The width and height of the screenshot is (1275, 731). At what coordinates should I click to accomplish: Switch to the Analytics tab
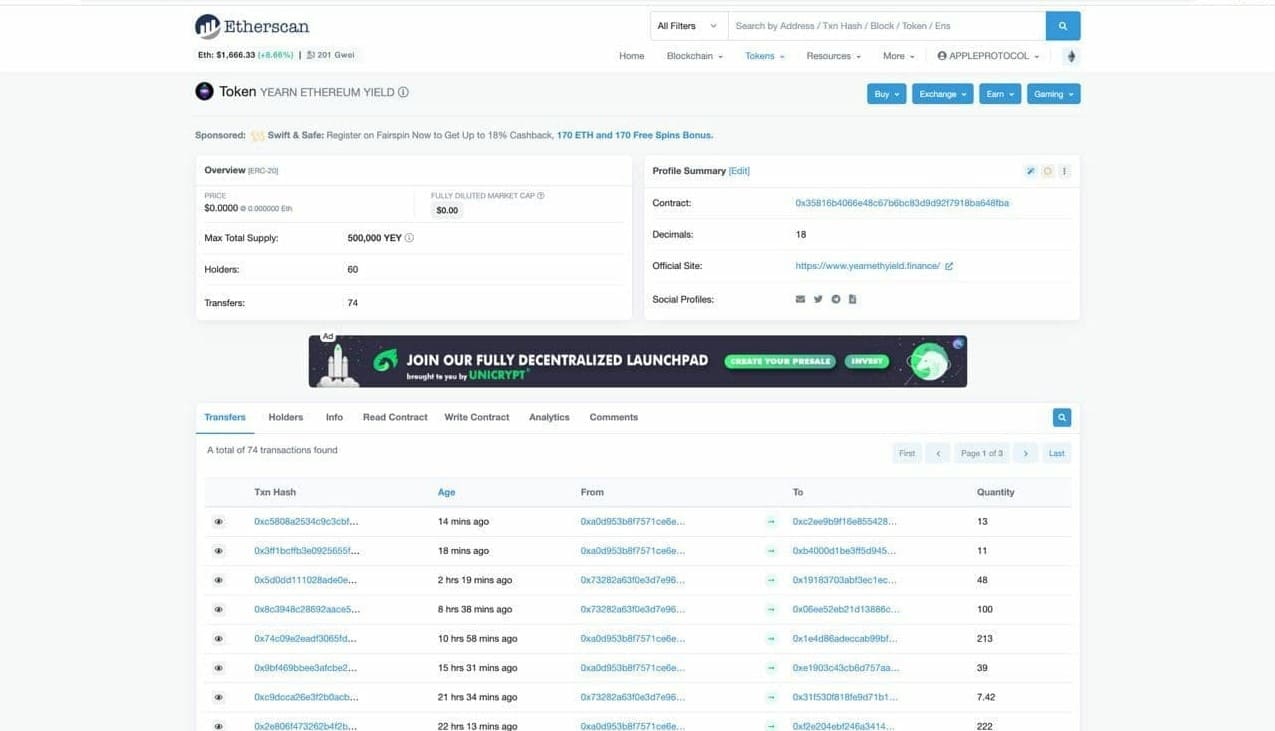click(549, 417)
